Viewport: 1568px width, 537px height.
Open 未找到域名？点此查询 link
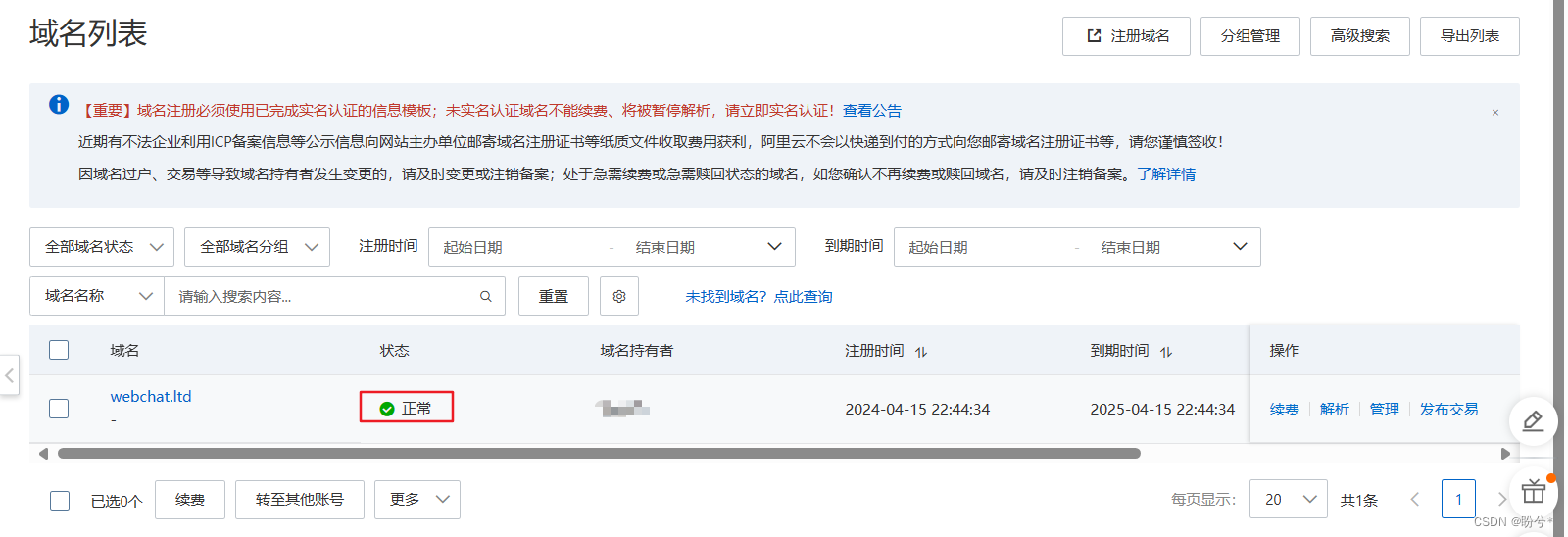pos(759,297)
